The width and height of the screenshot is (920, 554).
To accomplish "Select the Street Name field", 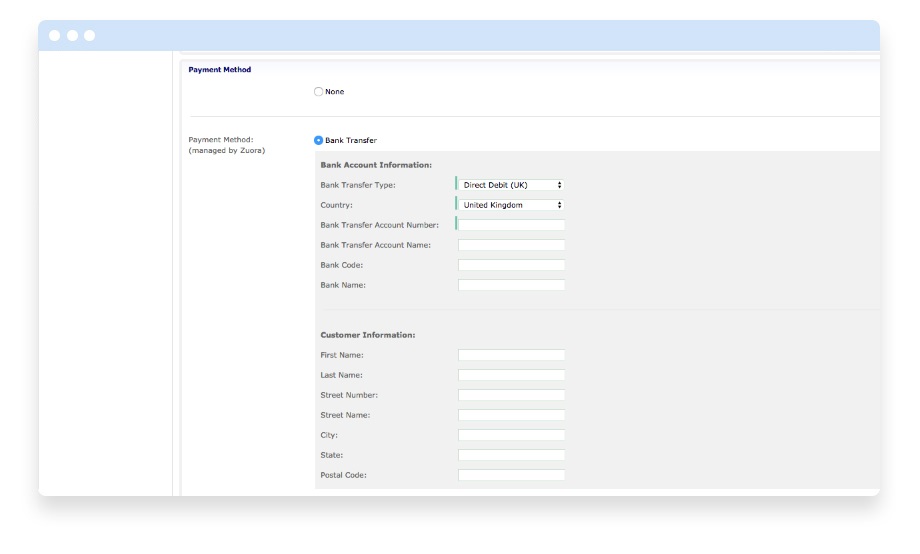I will pyautogui.click(x=512, y=415).
